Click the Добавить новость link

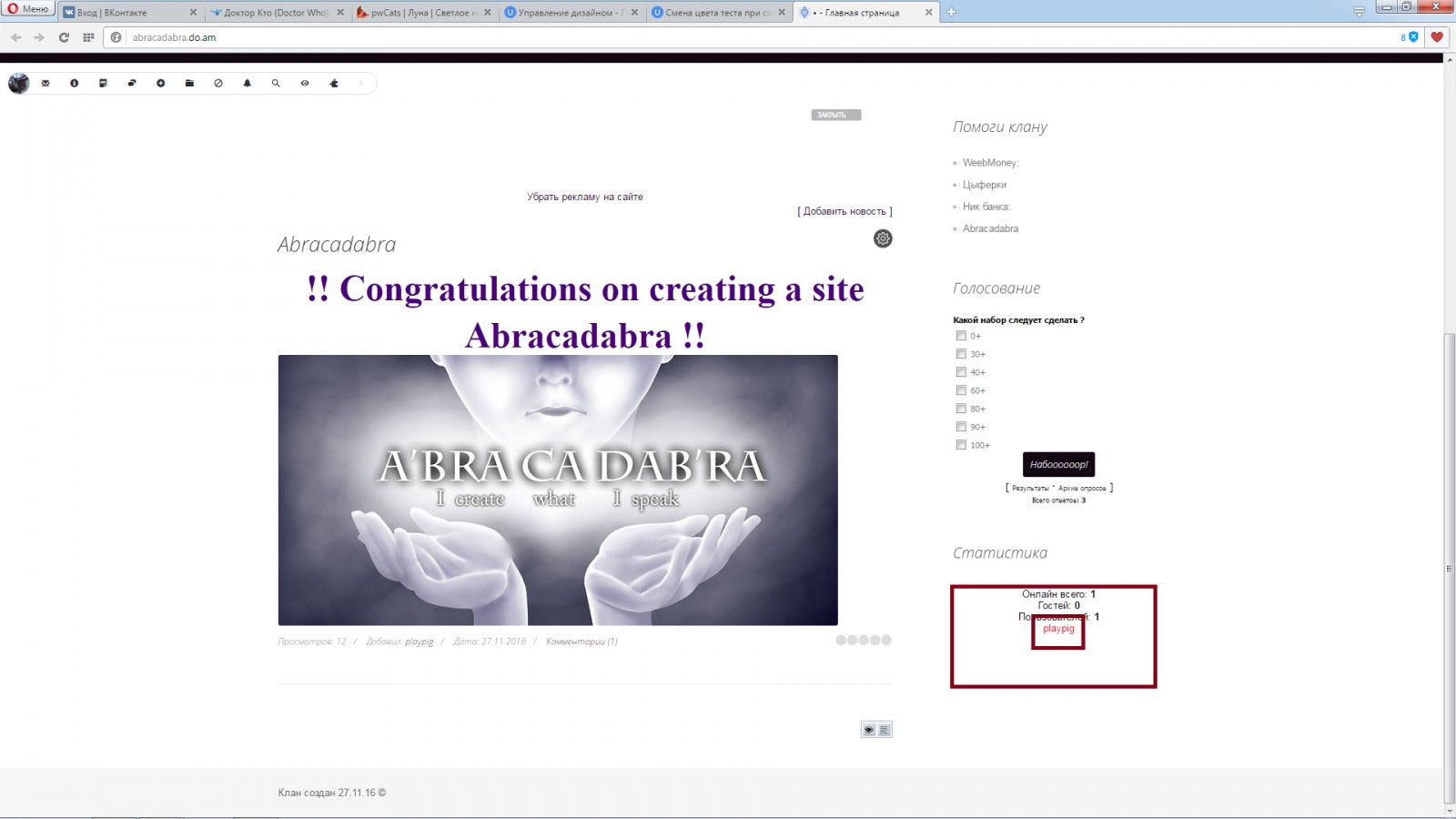pyautogui.click(x=844, y=211)
